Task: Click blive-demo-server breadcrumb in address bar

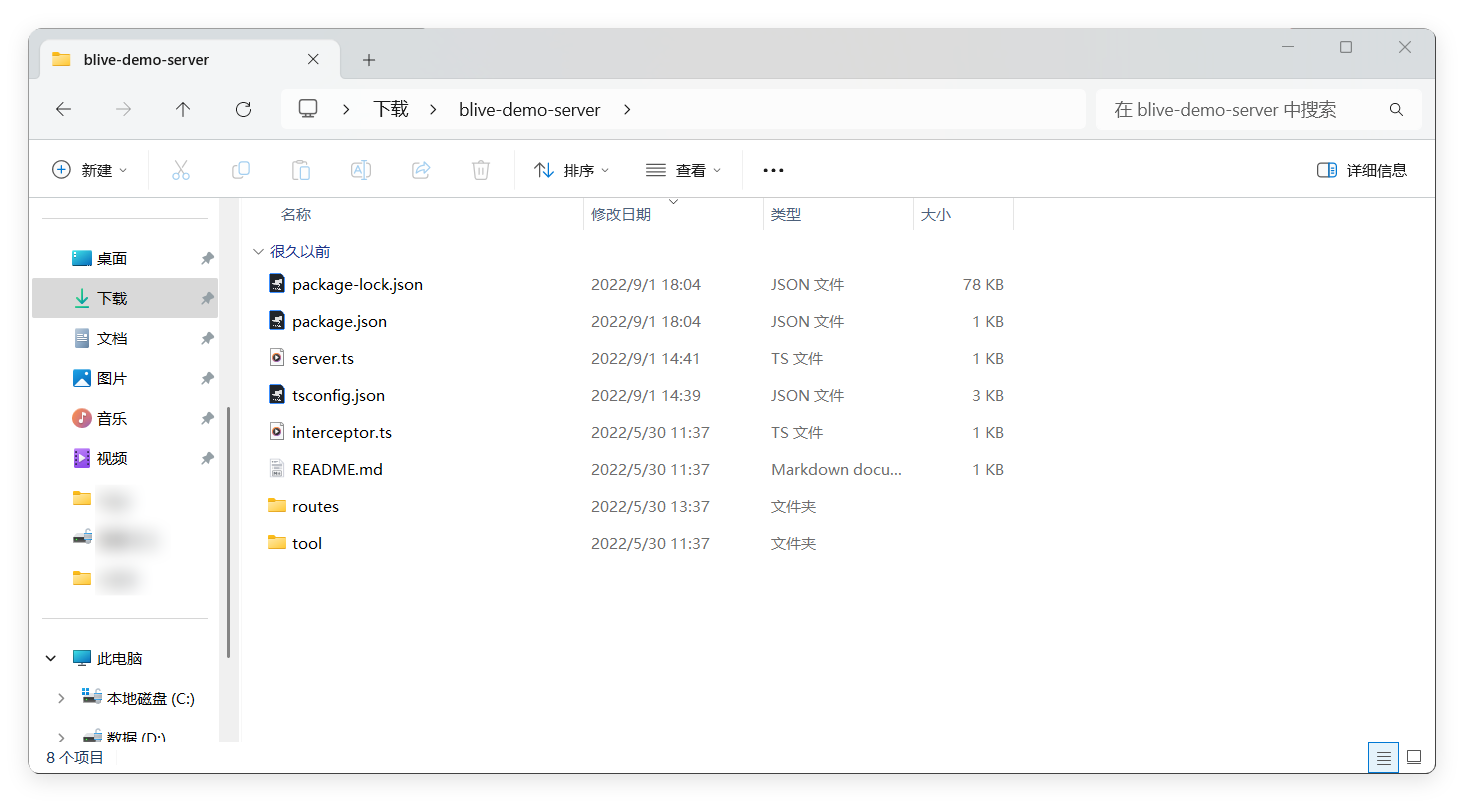Action: click(530, 110)
